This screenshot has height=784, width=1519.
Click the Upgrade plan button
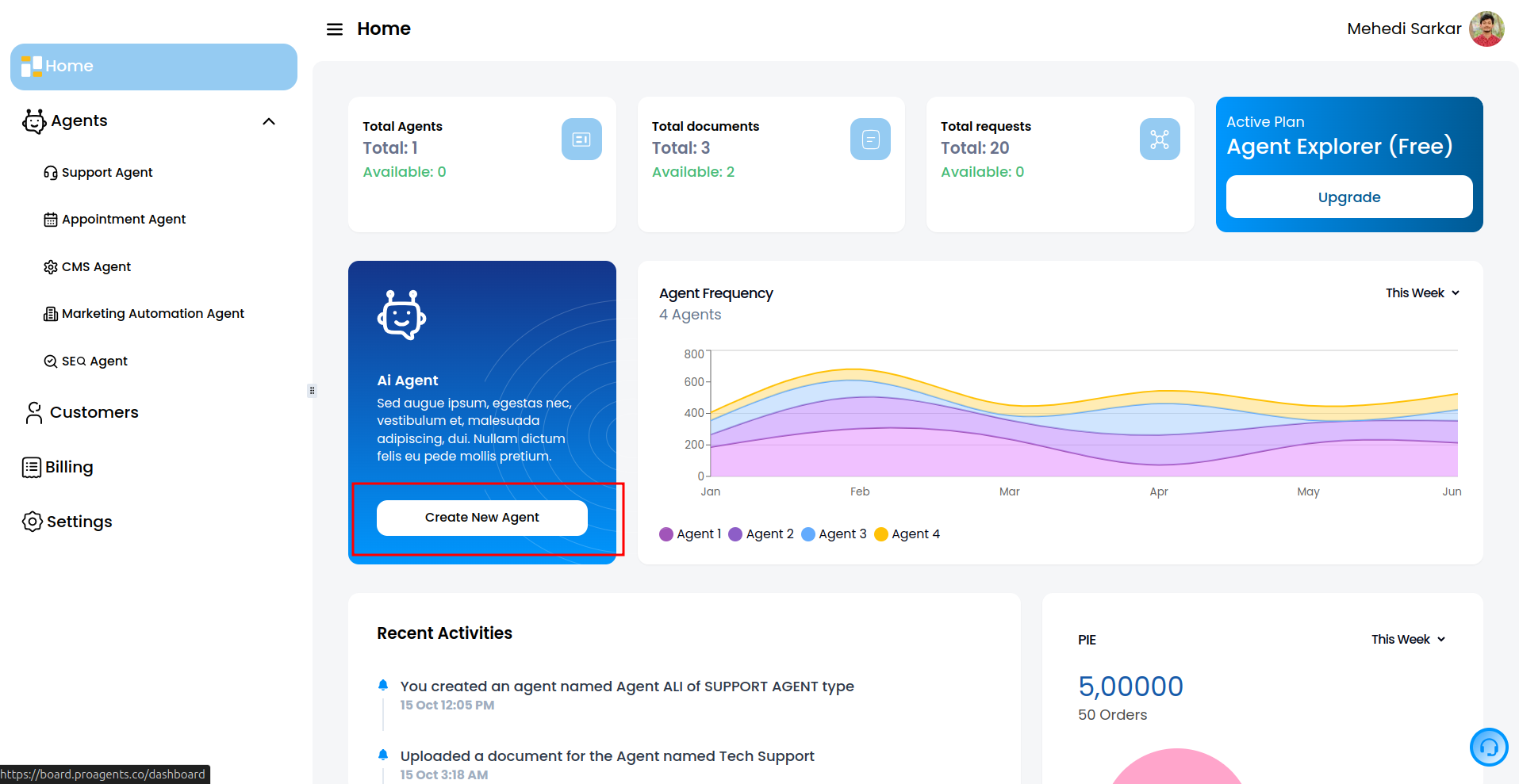point(1349,197)
